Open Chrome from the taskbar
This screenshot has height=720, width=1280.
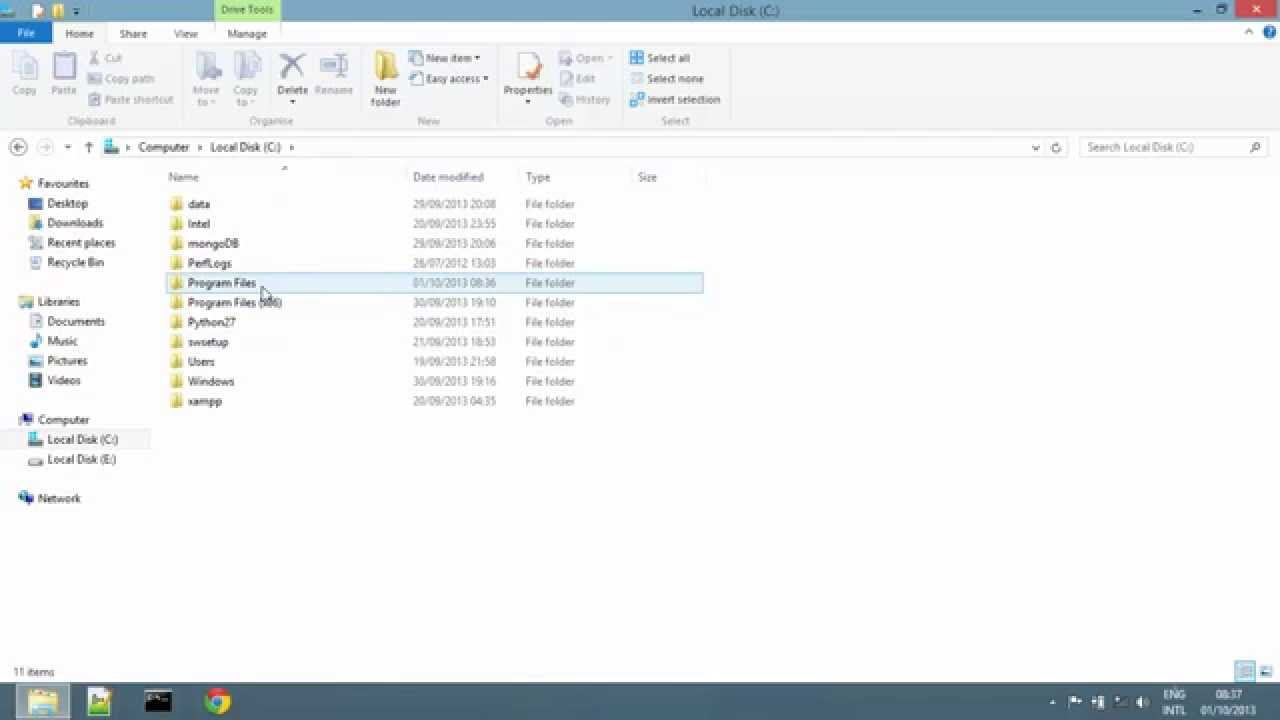[x=217, y=701]
